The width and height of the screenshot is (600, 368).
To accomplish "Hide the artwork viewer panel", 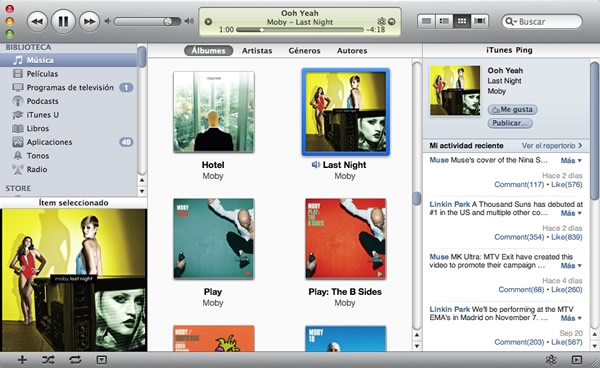I will pyautogui.click(x=101, y=360).
